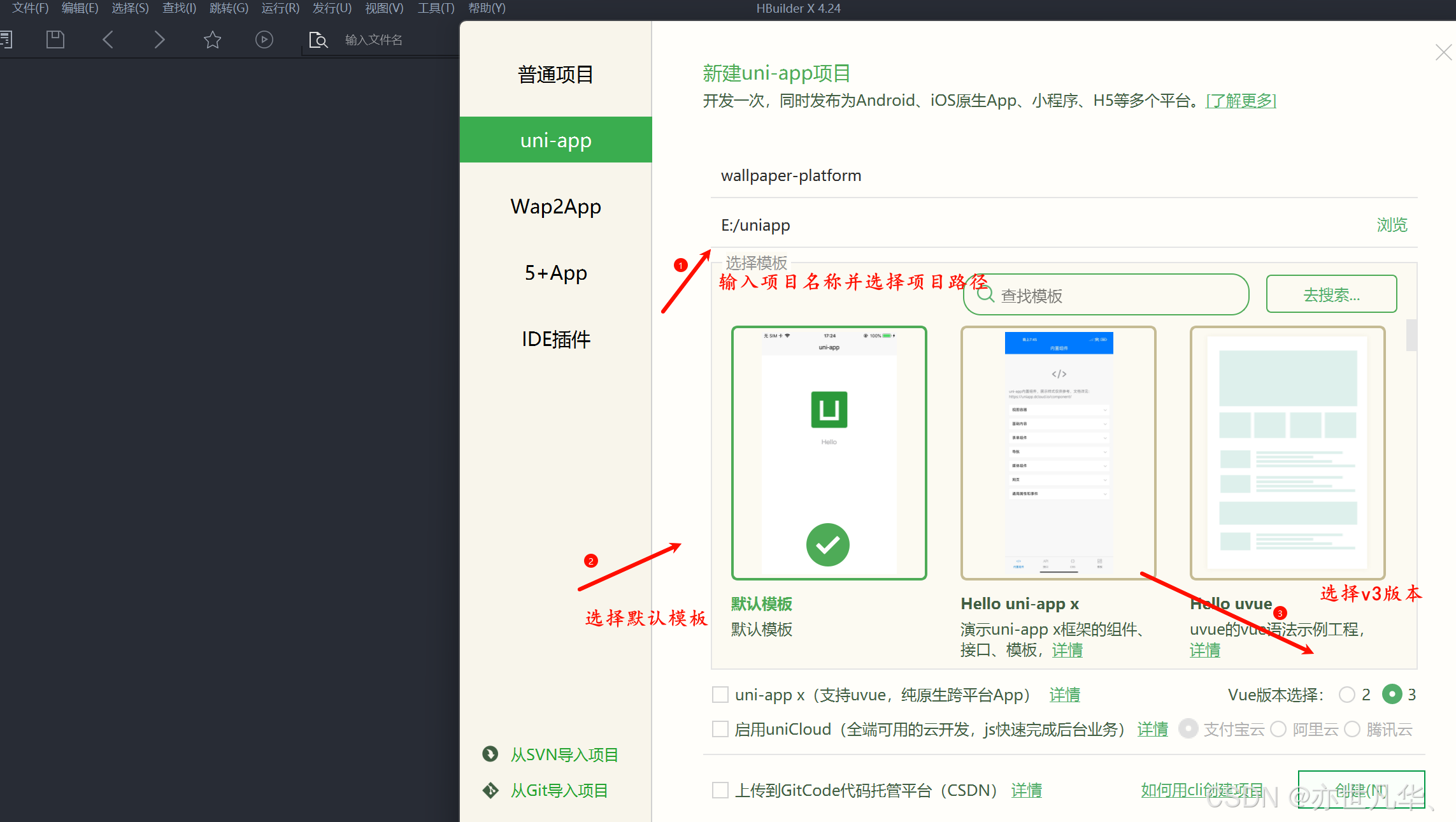Click the save file toolbar icon

(55, 40)
